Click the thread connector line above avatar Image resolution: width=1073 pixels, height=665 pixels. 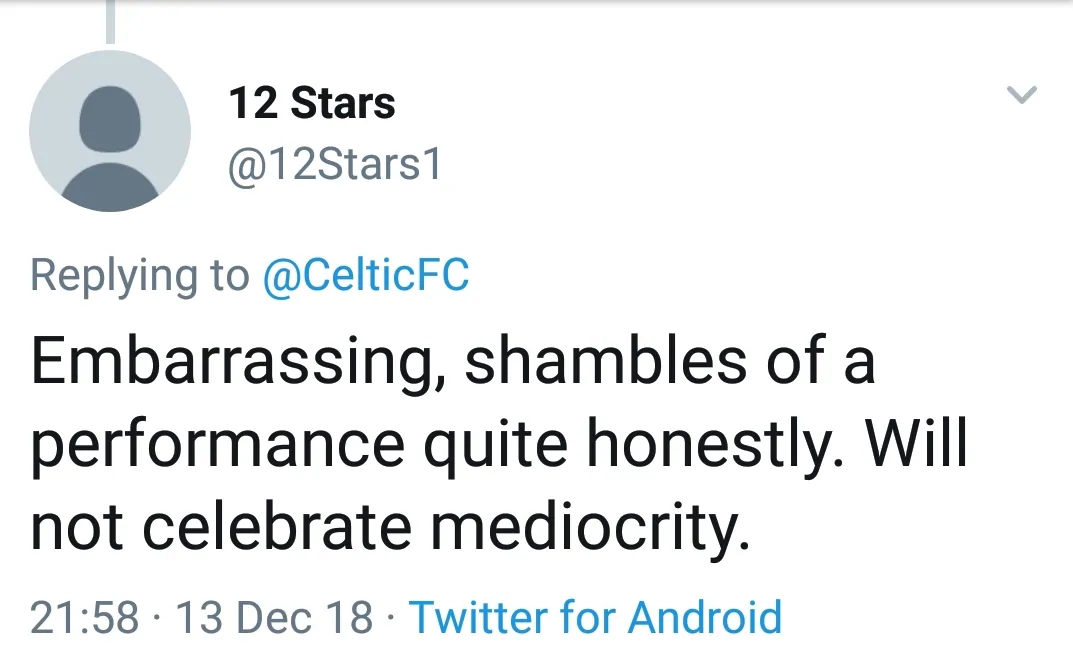tap(109, 22)
